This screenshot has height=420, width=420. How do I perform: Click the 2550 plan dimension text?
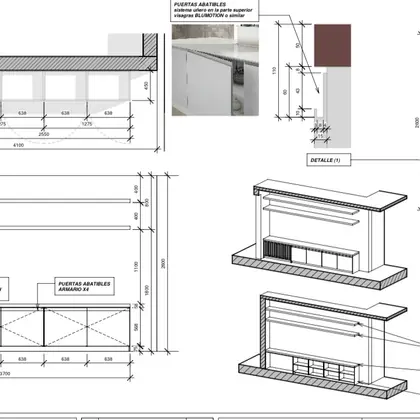click(44, 134)
